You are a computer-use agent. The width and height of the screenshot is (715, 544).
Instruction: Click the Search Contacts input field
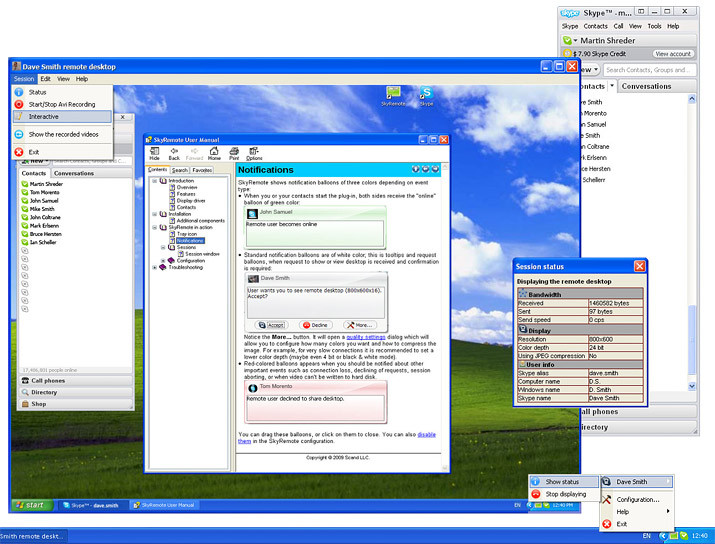649,70
